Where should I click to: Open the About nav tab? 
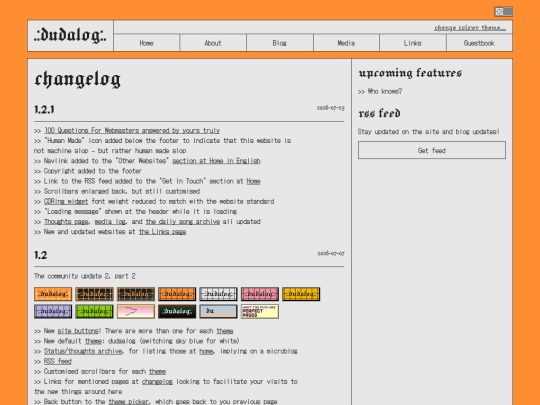[x=213, y=43]
